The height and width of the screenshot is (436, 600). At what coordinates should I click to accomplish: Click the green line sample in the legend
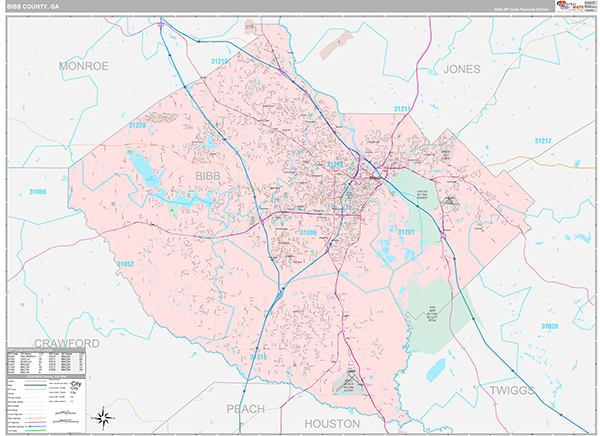[x=35, y=430]
